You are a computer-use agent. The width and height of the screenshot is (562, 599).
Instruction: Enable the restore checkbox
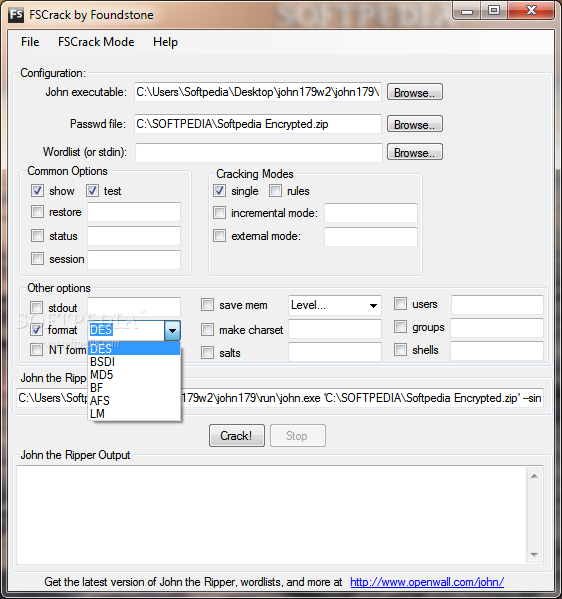pos(37,212)
